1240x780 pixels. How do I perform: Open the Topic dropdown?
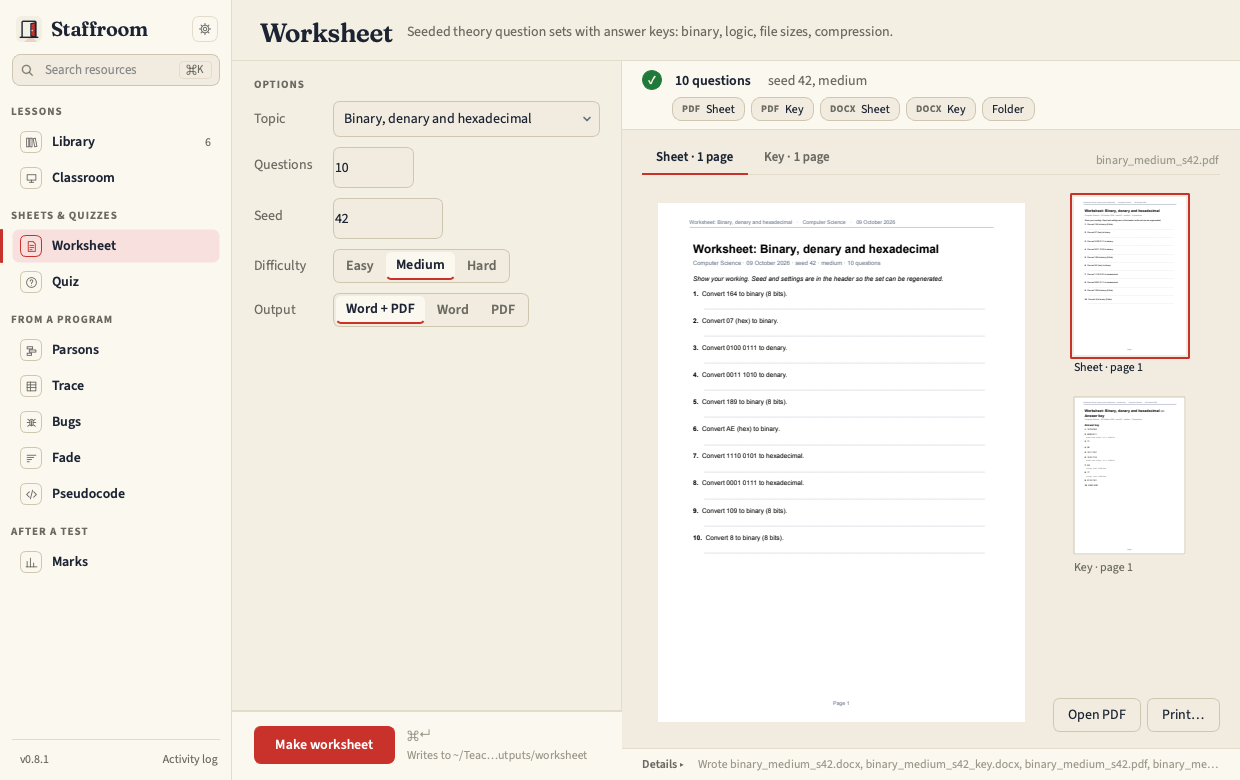[x=466, y=119]
